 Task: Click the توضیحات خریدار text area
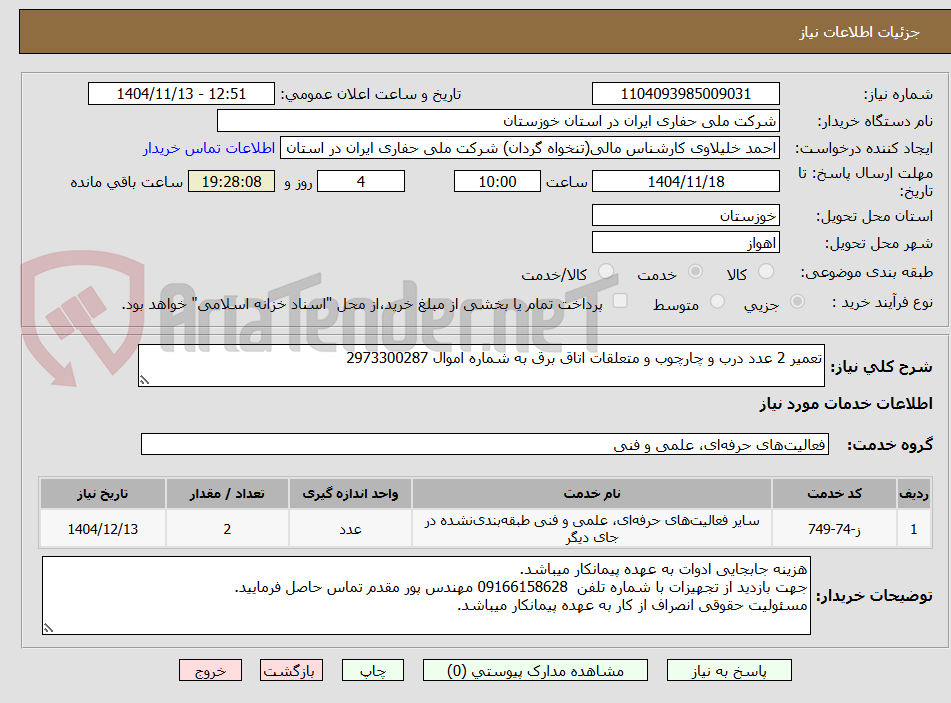[x=426, y=596]
